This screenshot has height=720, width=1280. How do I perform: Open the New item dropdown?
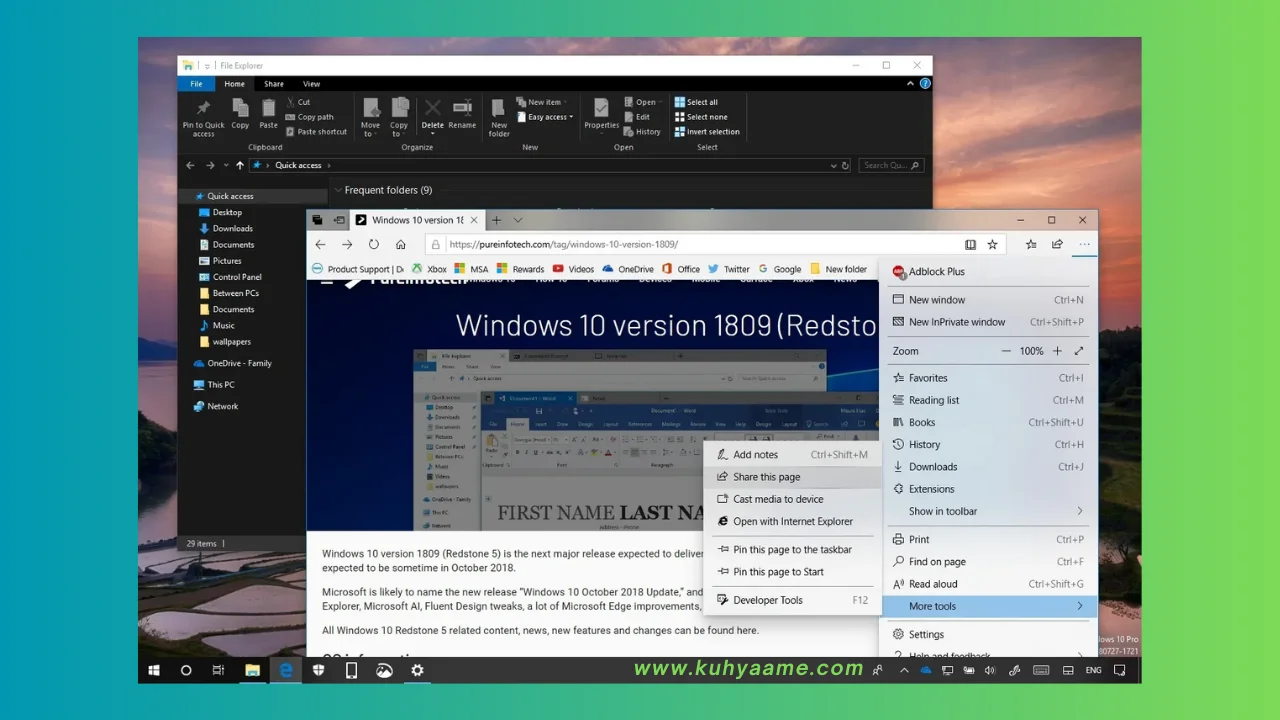pos(541,102)
